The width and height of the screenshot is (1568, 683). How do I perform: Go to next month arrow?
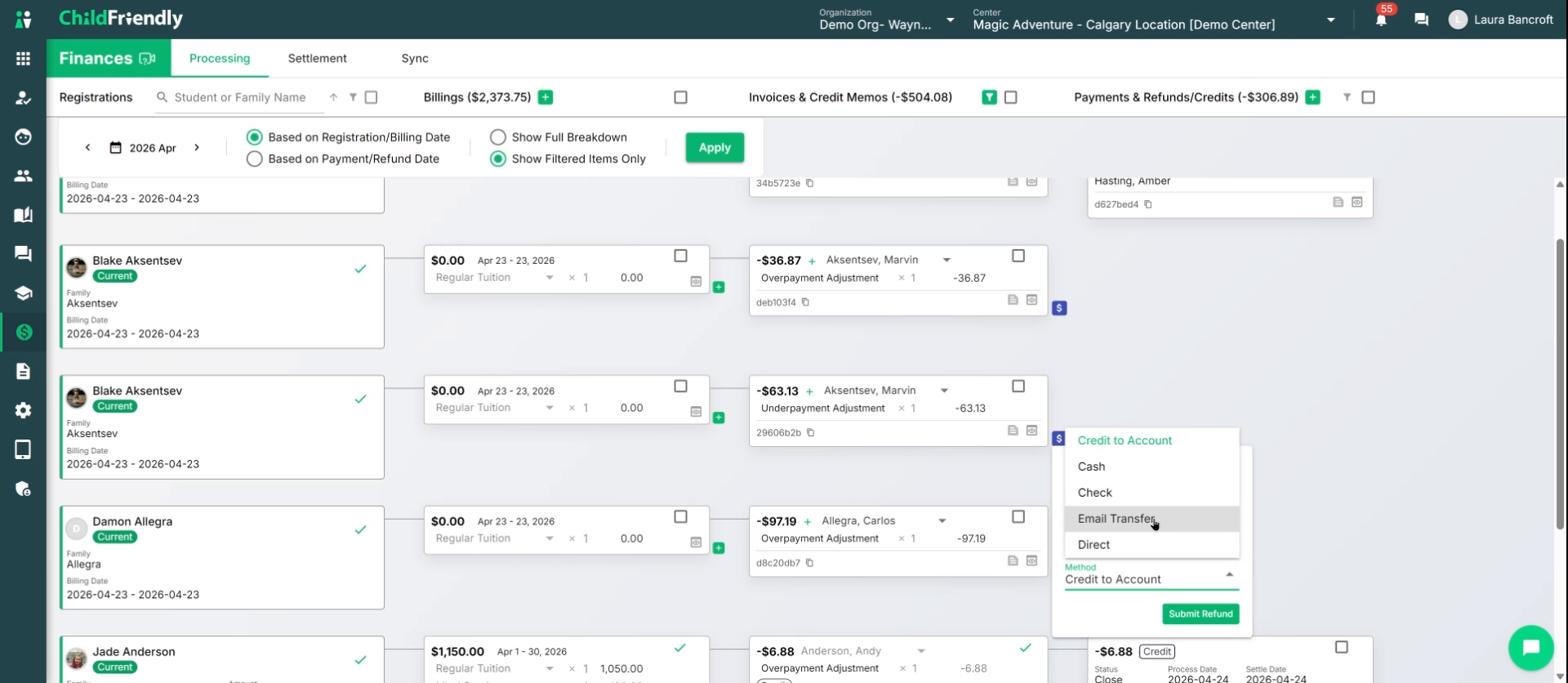tap(197, 148)
